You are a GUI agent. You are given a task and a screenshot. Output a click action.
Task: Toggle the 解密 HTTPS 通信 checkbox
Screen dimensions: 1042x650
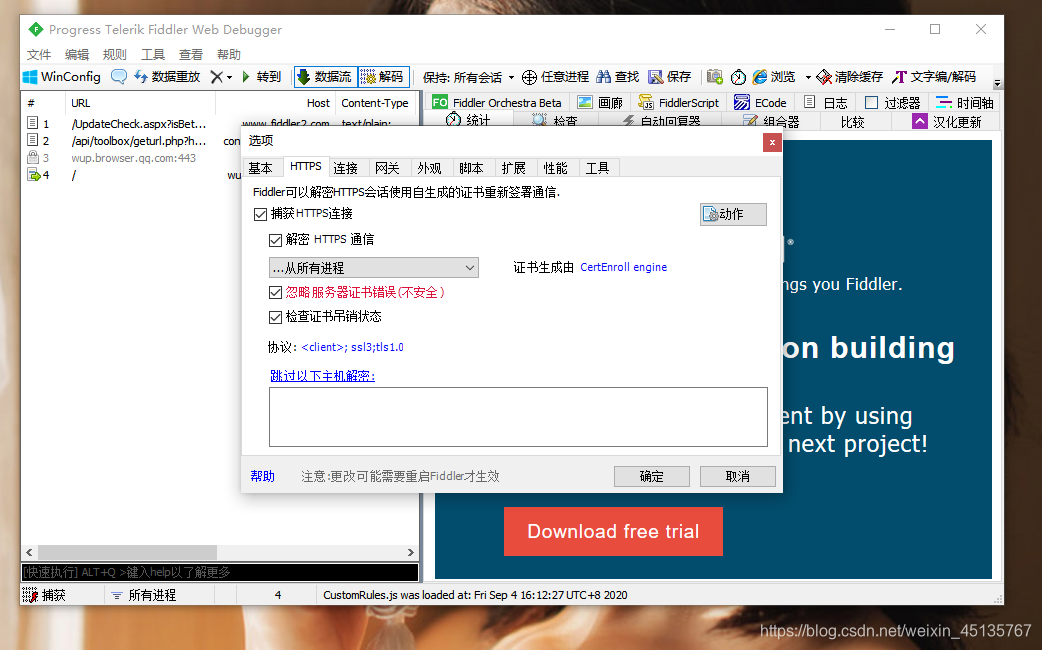275,240
